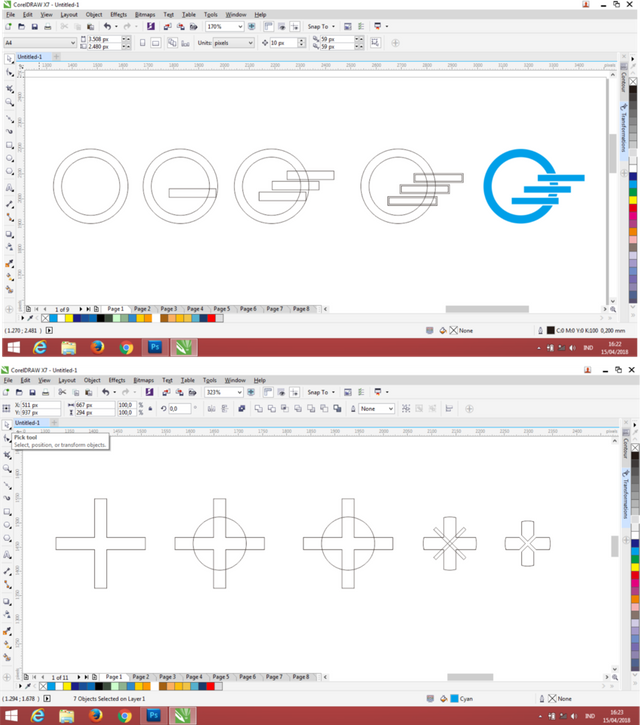This screenshot has width=640, height=725.
Task: Click the Export icon in top window toolbar
Action: point(180,27)
